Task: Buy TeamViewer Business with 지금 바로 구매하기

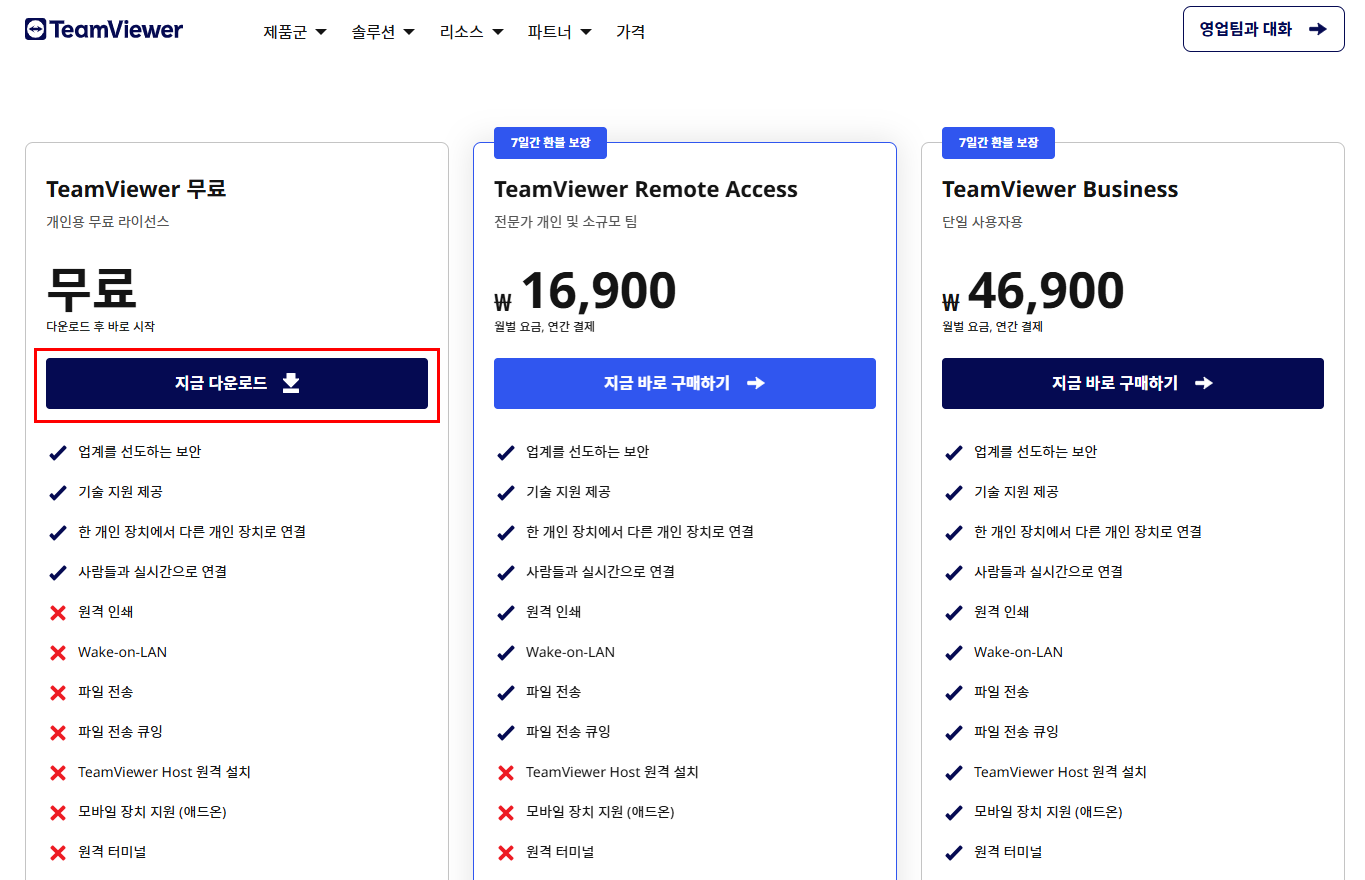Action: pos(1133,383)
